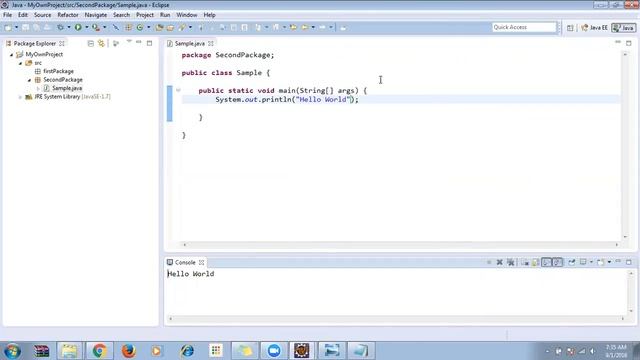The width and height of the screenshot is (640, 360).
Task: Open the Refactor menu
Action: [68, 15]
